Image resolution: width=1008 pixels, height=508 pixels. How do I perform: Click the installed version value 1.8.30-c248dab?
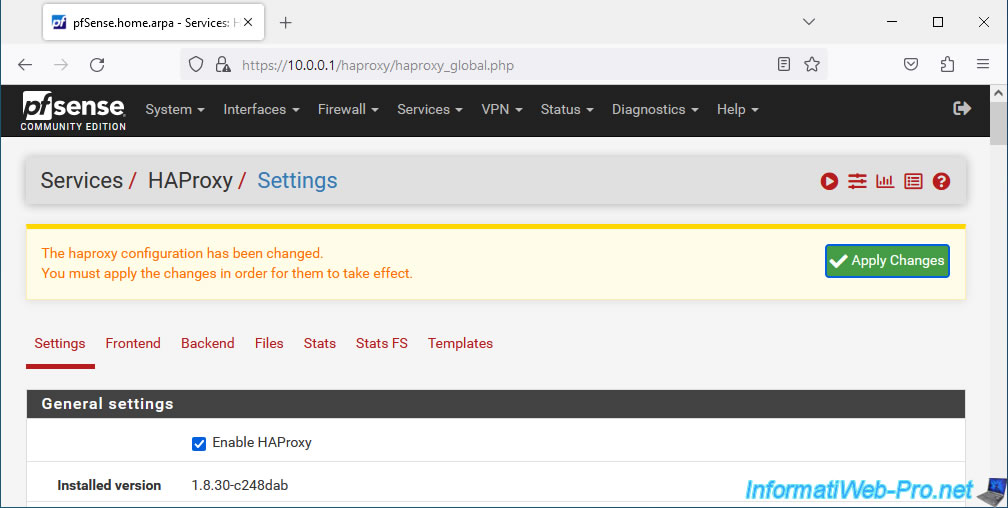point(240,485)
